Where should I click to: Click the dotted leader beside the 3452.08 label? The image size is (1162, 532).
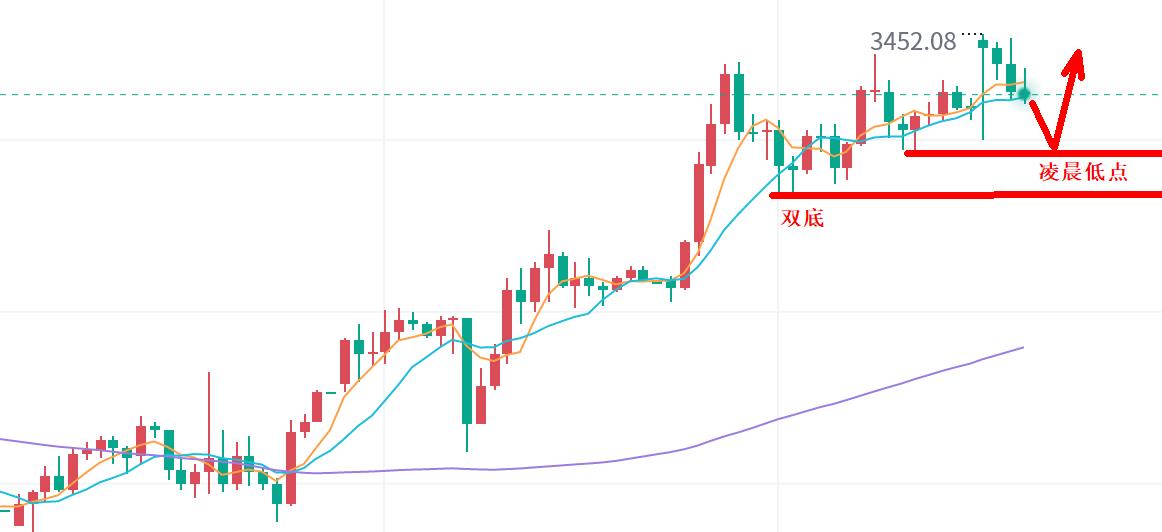[x=972, y=35]
